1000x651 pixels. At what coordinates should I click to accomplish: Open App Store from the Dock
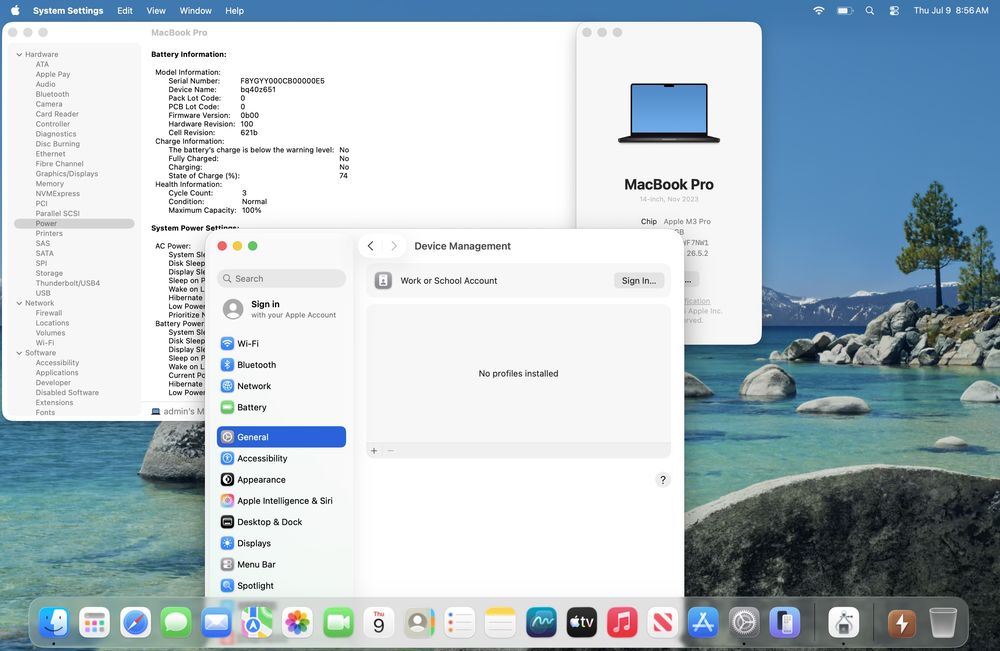coord(703,622)
